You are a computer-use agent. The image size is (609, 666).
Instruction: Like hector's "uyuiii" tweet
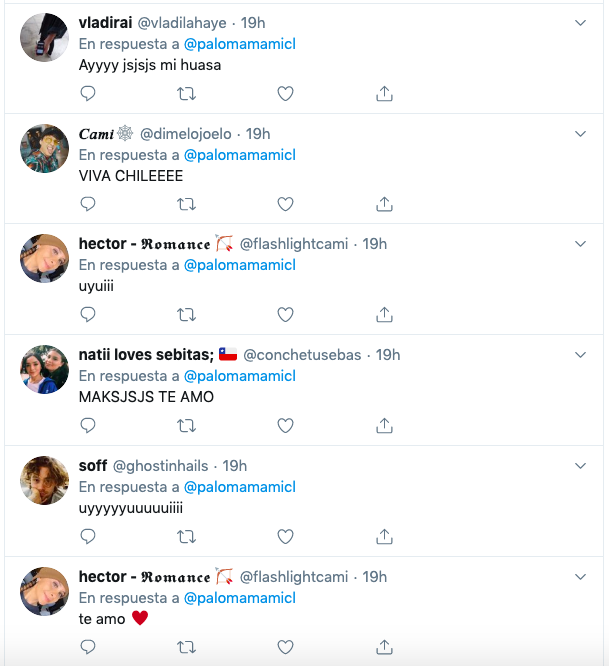pyautogui.click(x=285, y=315)
